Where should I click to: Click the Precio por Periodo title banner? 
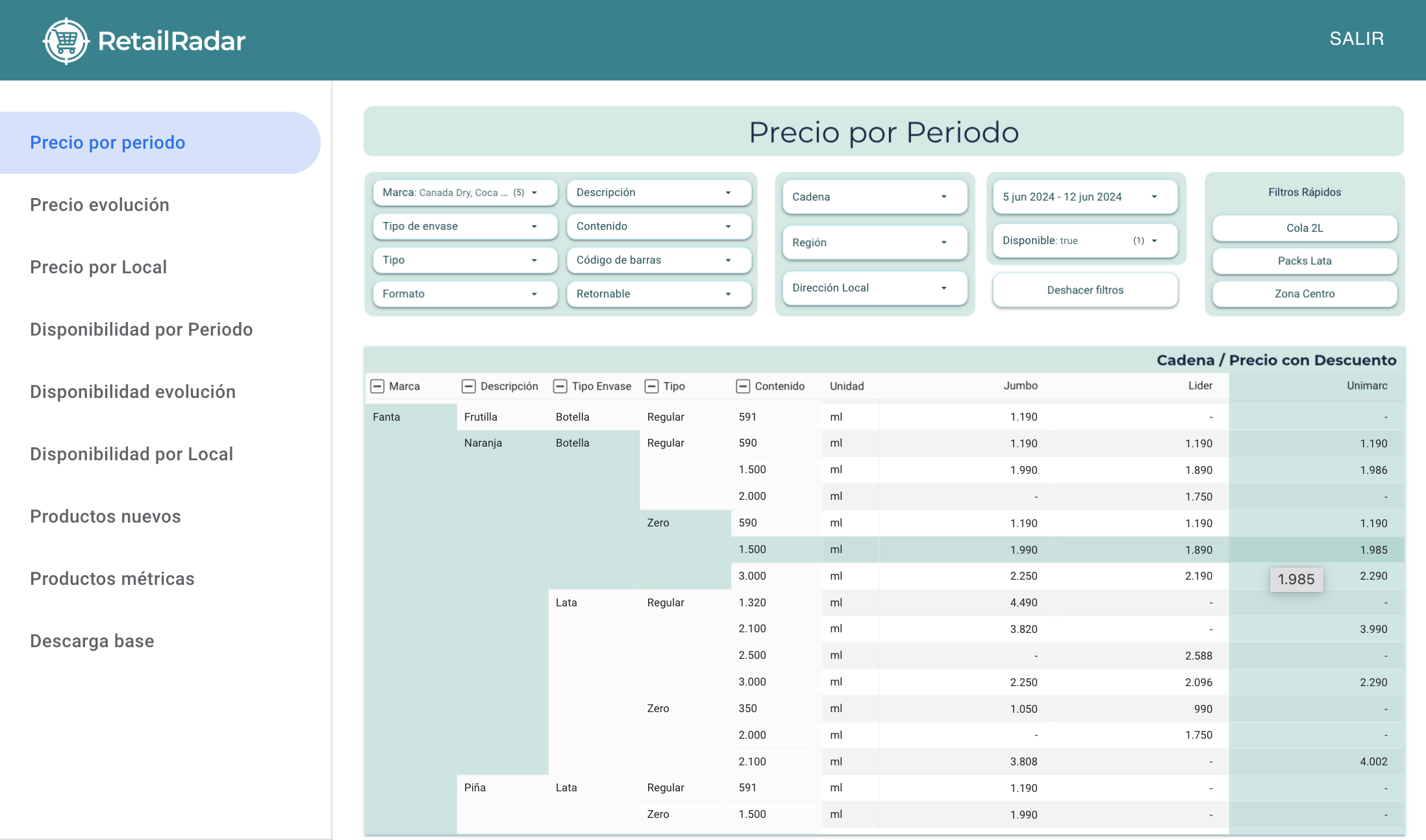(884, 132)
